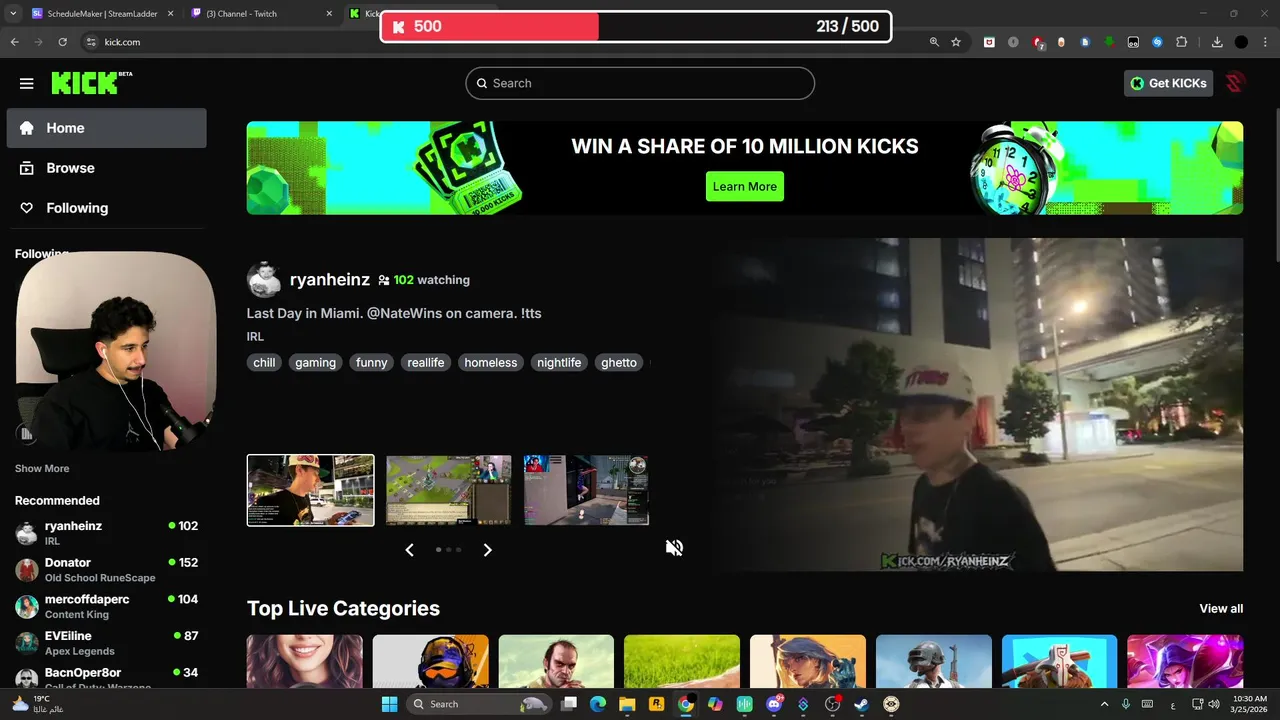The image size is (1280, 720).
Task: Go back in the browser
Action: (14, 42)
